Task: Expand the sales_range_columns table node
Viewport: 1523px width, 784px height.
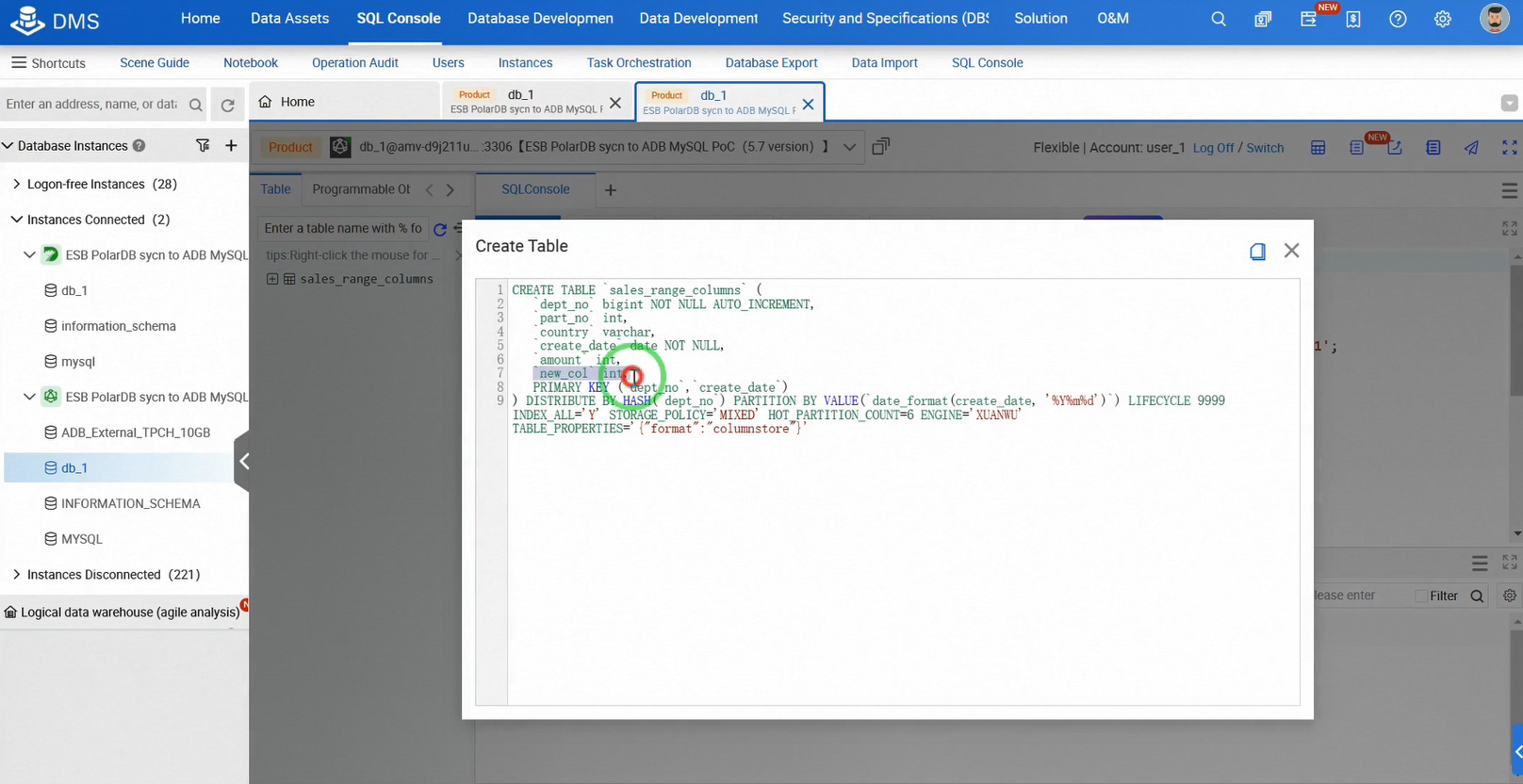Action: point(272,279)
